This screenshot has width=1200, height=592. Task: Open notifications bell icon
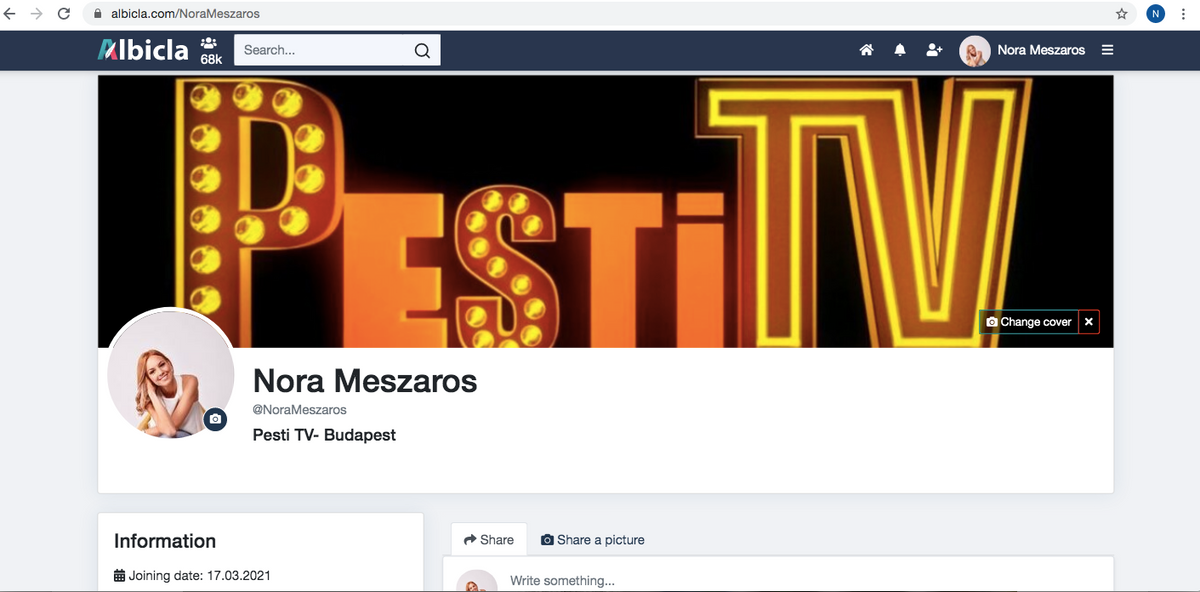click(900, 50)
